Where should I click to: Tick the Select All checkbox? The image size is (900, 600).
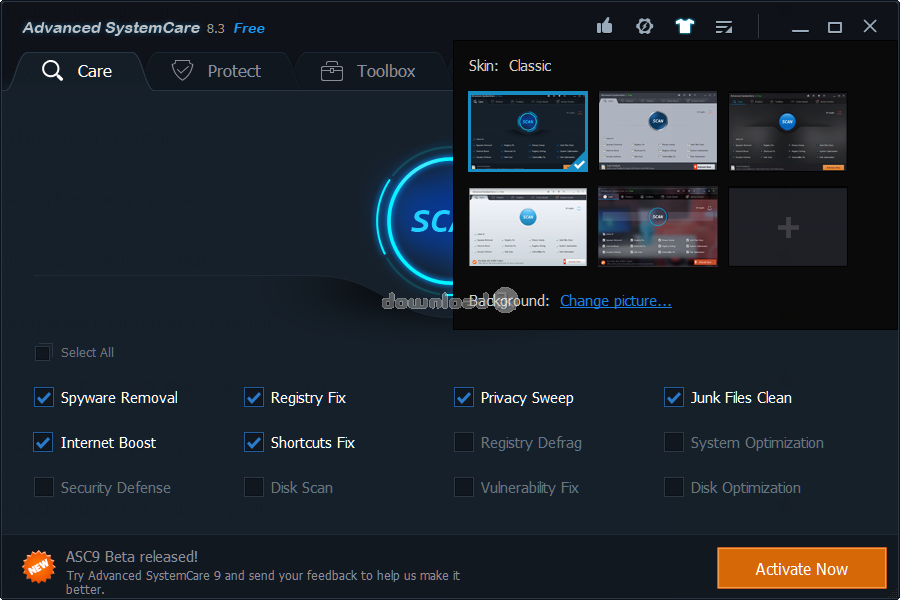pyautogui.click(x=43, y=353)
